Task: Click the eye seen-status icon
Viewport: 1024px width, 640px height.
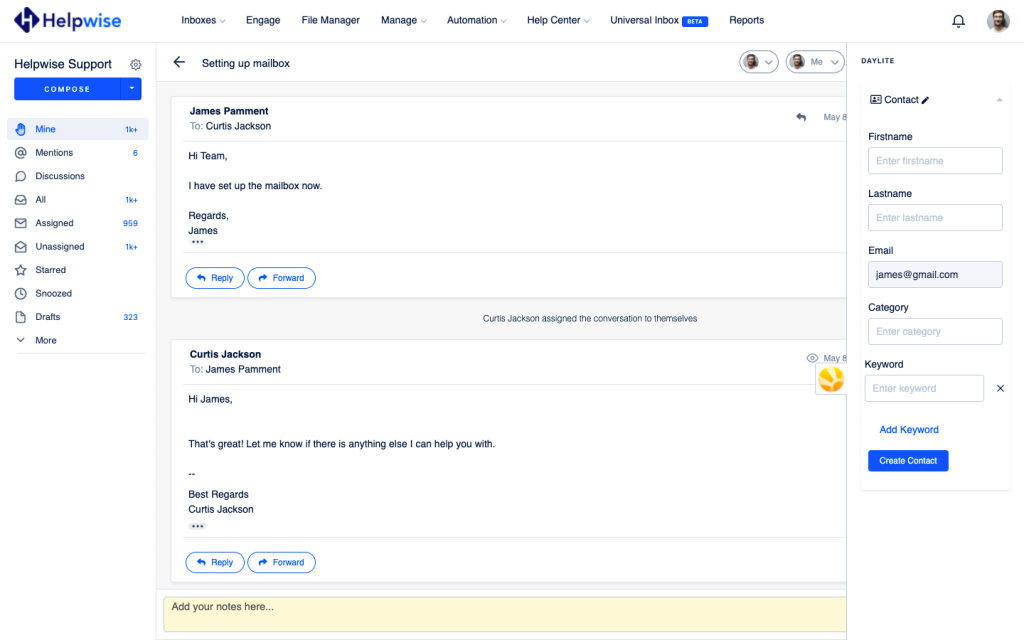Action: point(812,358)
